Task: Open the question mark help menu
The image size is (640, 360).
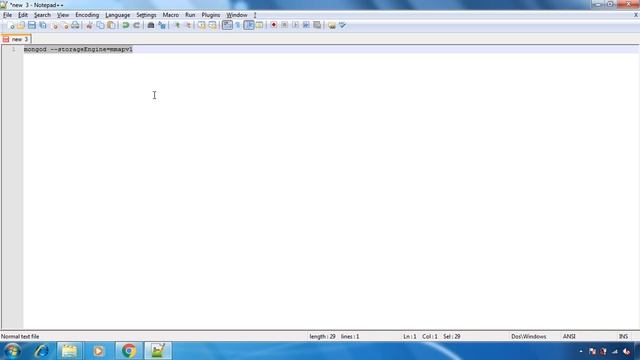Action: click(x=255, y=15)
